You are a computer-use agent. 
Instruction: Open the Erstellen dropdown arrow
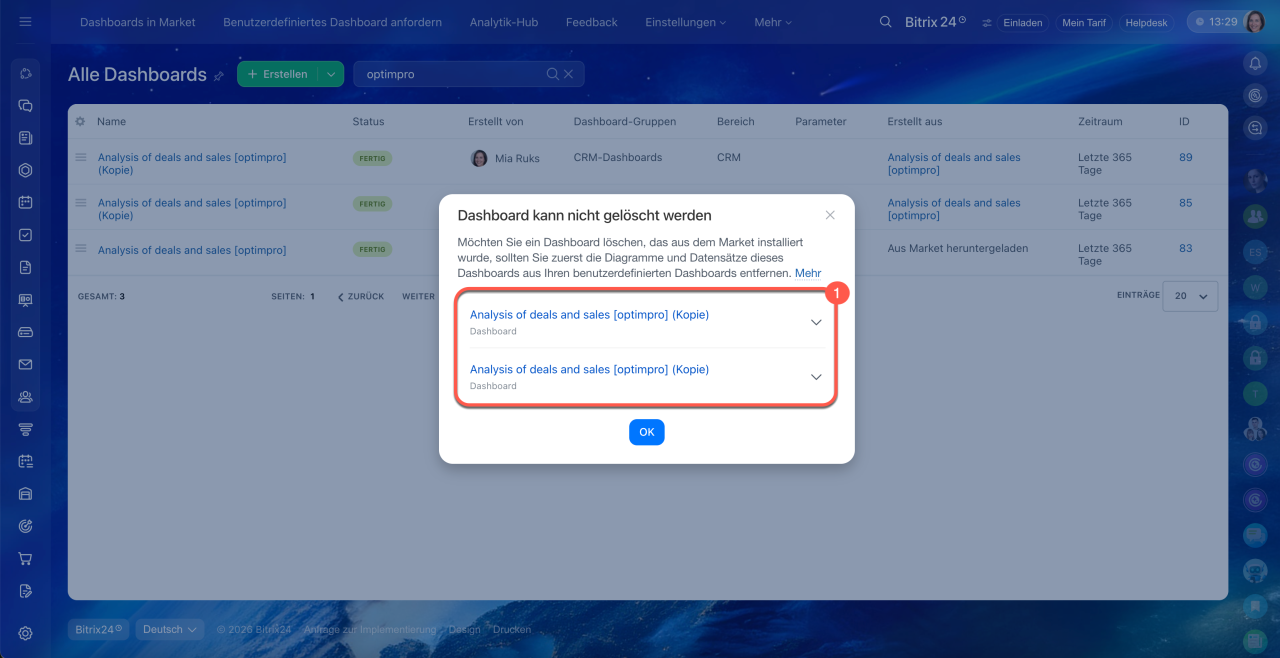(x=331, y=74)
